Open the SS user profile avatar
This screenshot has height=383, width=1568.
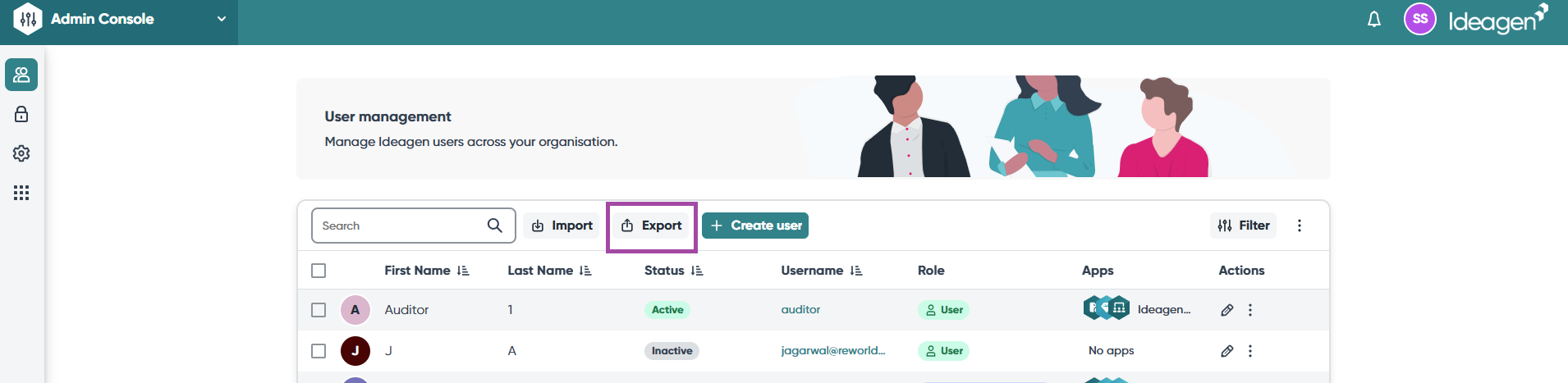click(1420, 19)
